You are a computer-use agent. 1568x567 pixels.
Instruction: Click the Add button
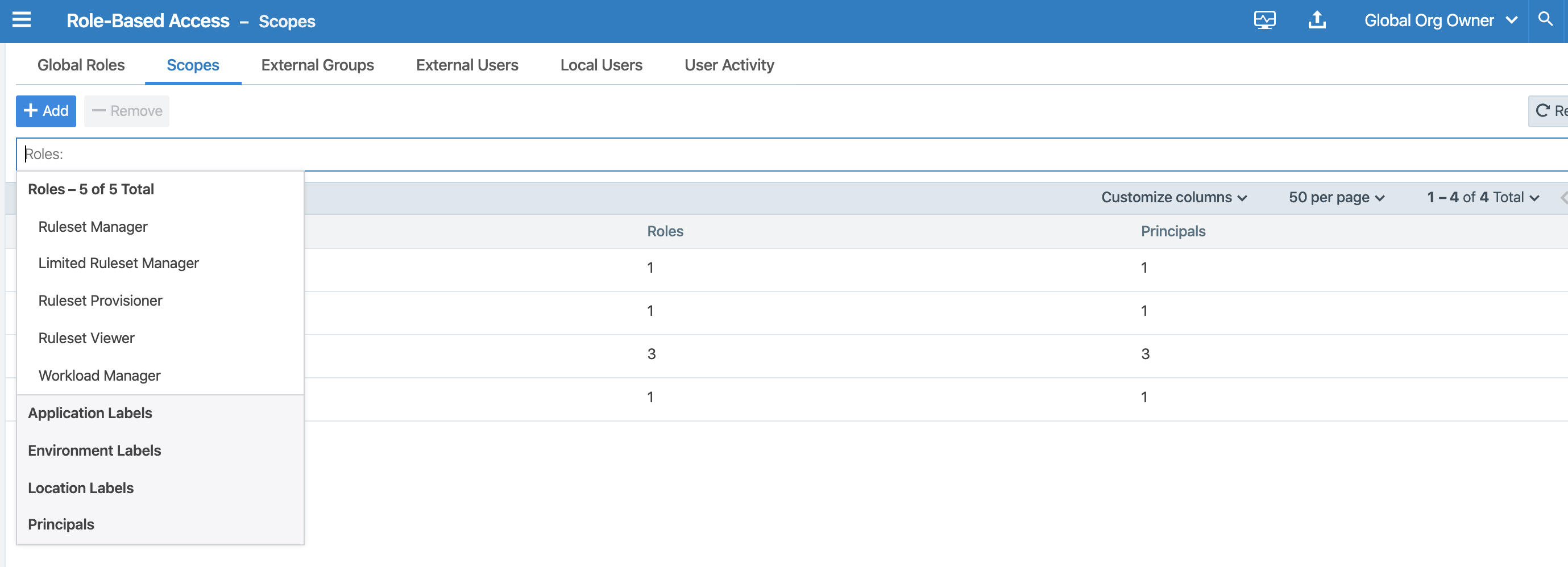(x=45, y=111)
